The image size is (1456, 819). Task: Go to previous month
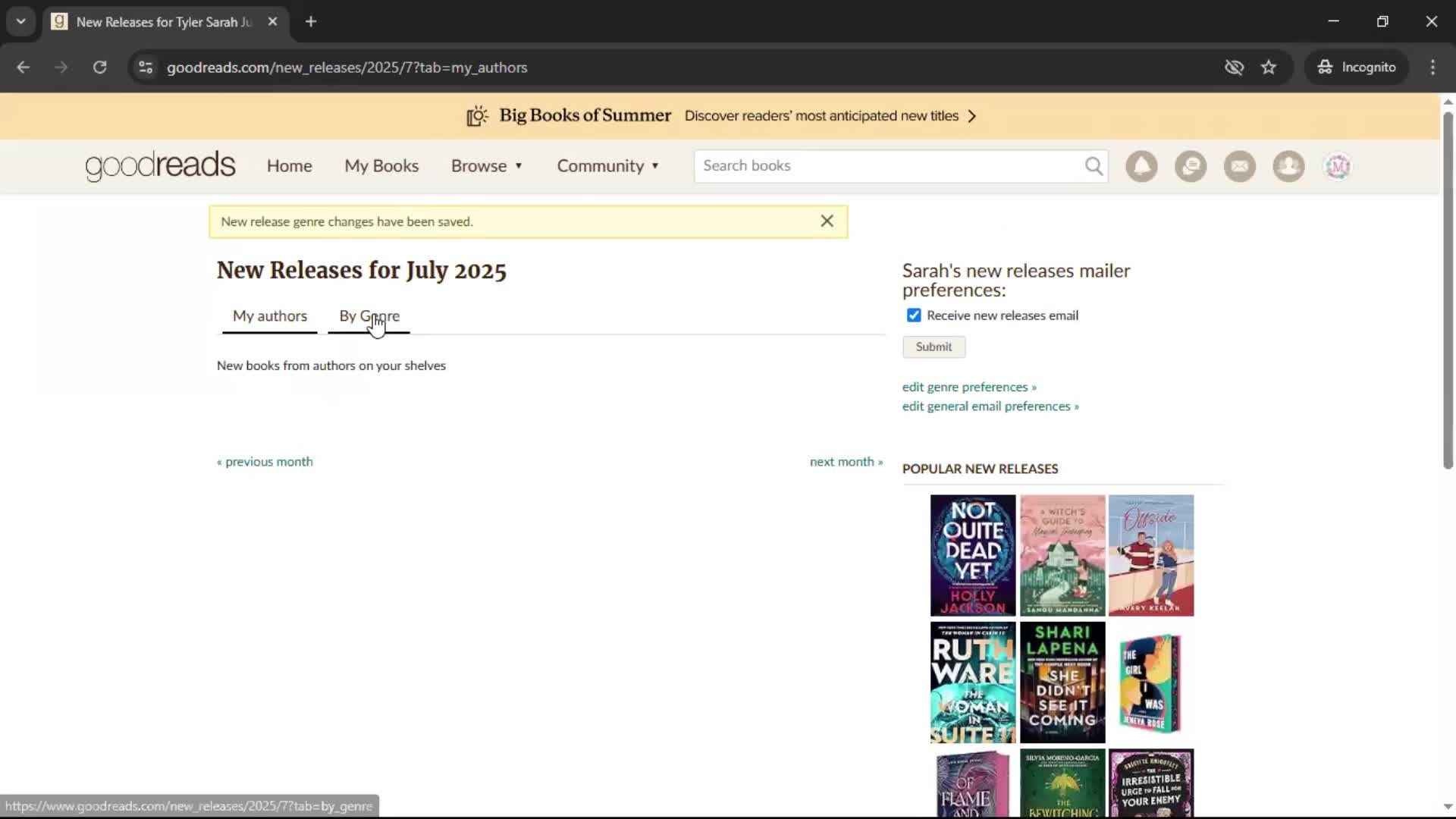tap(265, 462)
